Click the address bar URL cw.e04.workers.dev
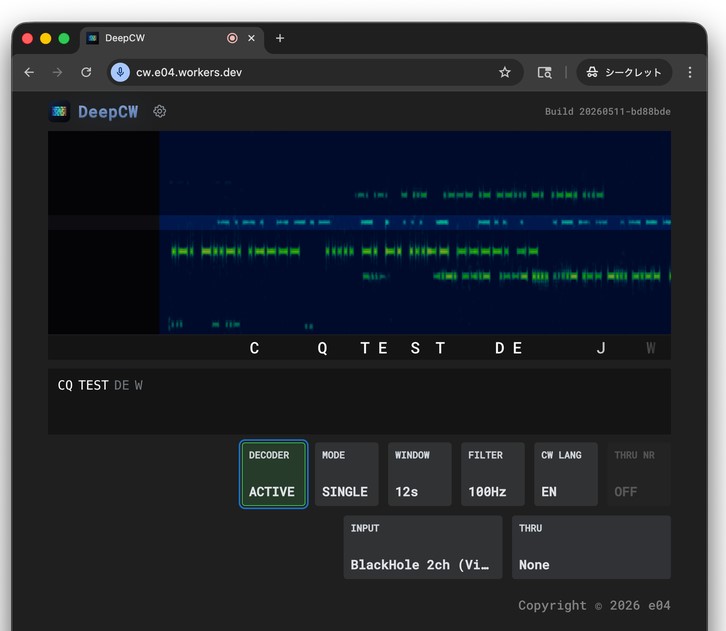726x631 pixels. 189,72
